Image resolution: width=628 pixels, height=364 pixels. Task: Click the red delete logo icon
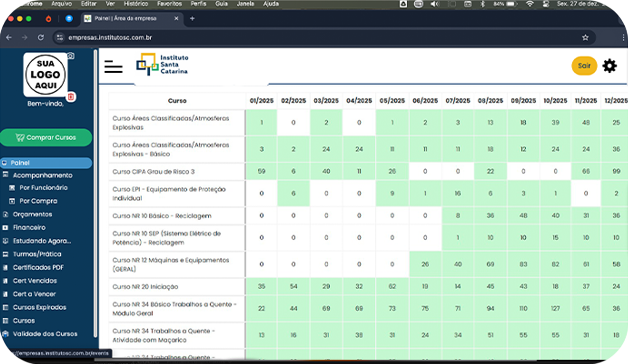click(x=71, y=97)
